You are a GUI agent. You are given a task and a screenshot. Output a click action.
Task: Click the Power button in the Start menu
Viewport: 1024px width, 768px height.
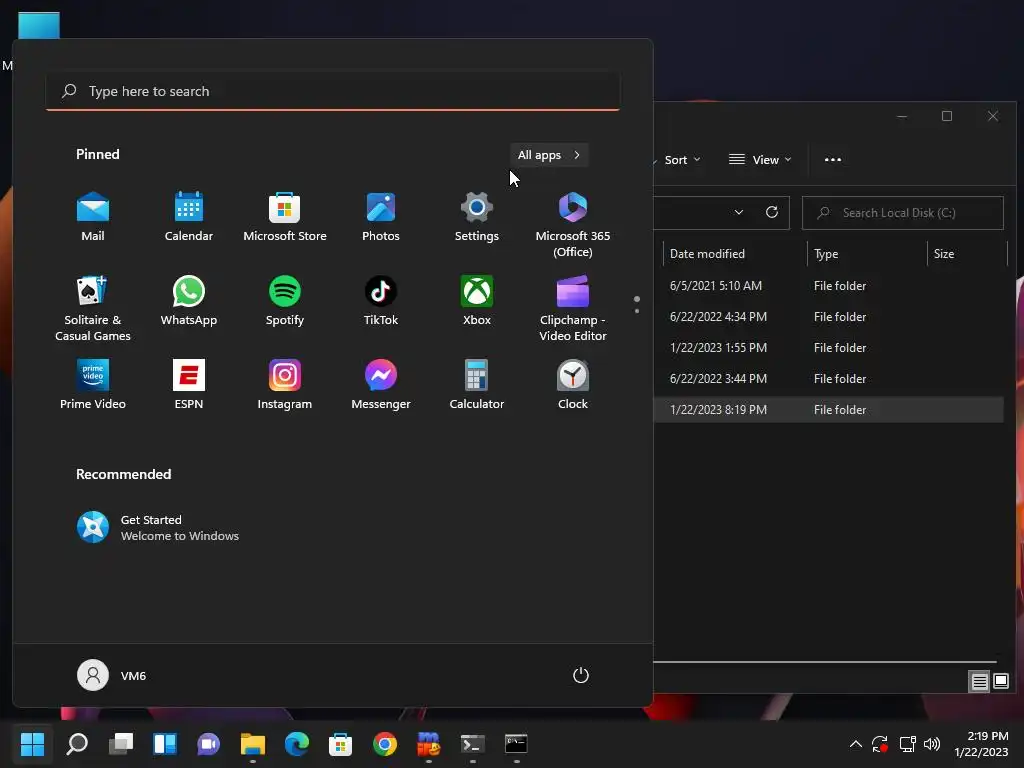581,675
